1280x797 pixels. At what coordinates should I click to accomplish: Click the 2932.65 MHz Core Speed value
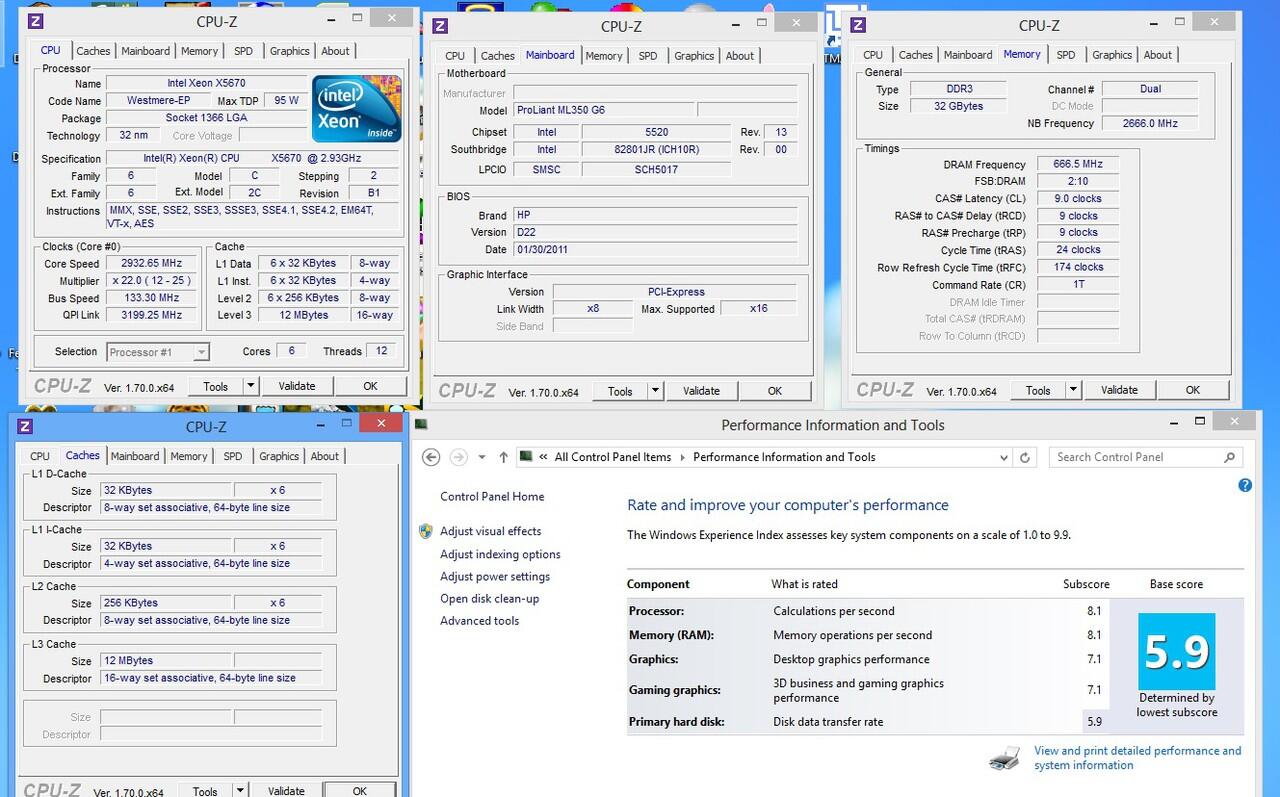point(151,263)
